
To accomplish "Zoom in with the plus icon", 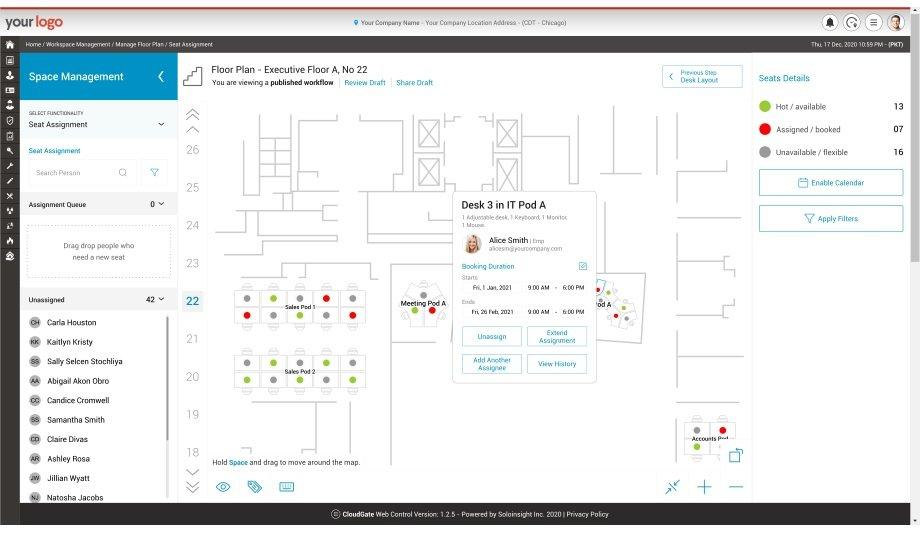I will [x=704, y=487].
